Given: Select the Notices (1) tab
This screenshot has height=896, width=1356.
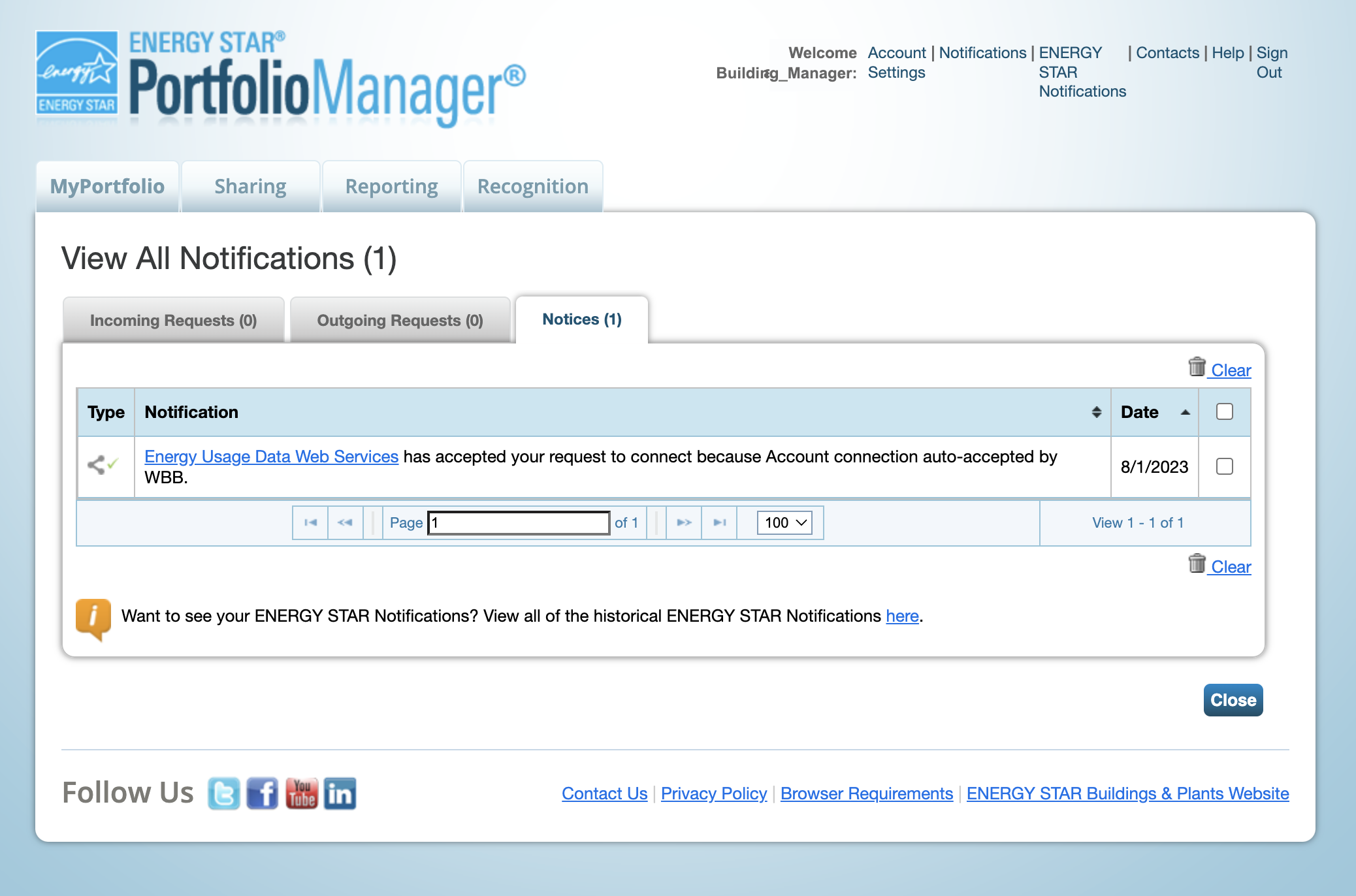Looking at the screenshot, I should pyautogui.click(x=582, y=319).
